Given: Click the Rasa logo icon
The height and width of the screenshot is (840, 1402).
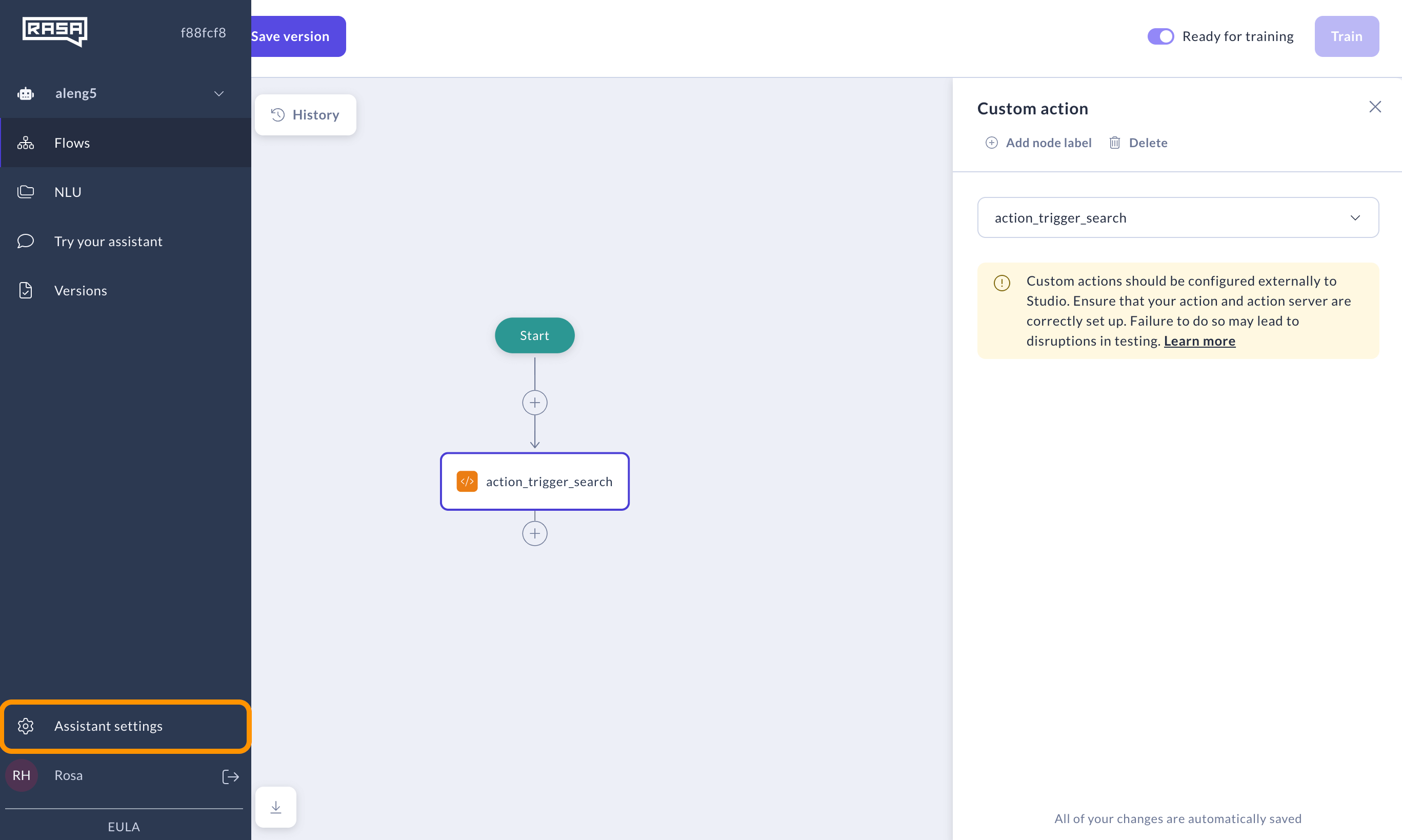Looking at the screenshot, I should coord(55,32).
